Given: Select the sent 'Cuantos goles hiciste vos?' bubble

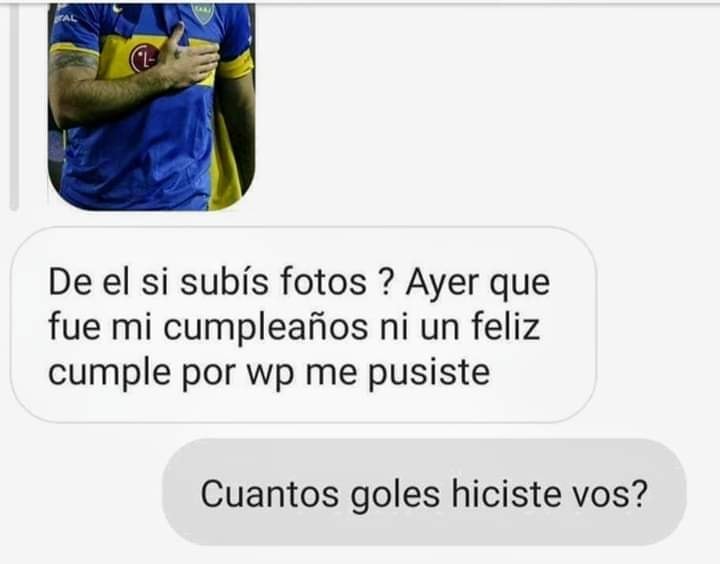Looking at the screenshot, I should tap(424, 492).
